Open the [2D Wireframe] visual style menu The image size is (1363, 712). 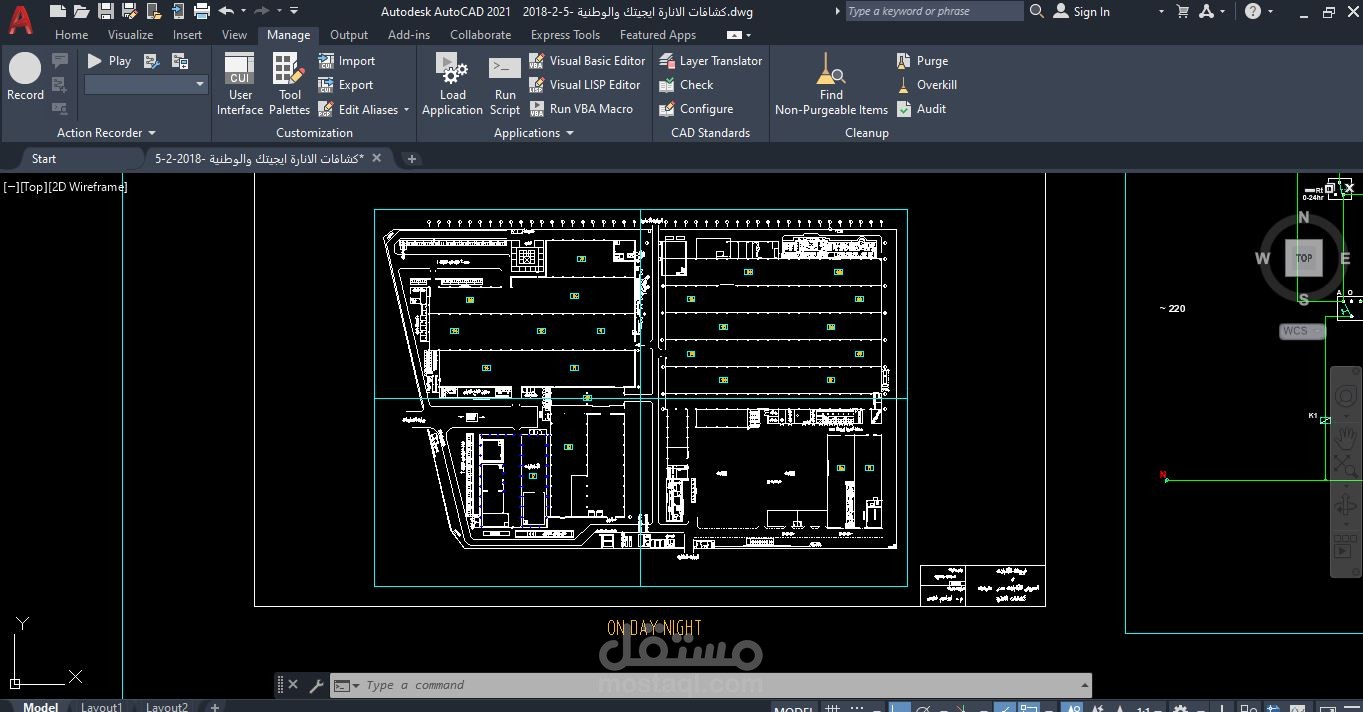click(88, 187)
